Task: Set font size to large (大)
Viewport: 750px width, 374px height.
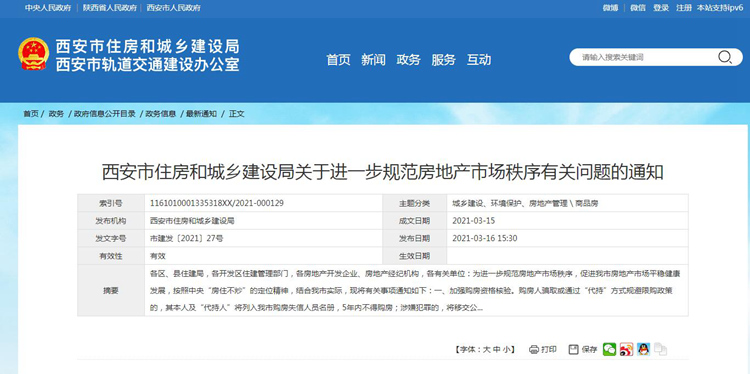Action: (x=486, y=350)
